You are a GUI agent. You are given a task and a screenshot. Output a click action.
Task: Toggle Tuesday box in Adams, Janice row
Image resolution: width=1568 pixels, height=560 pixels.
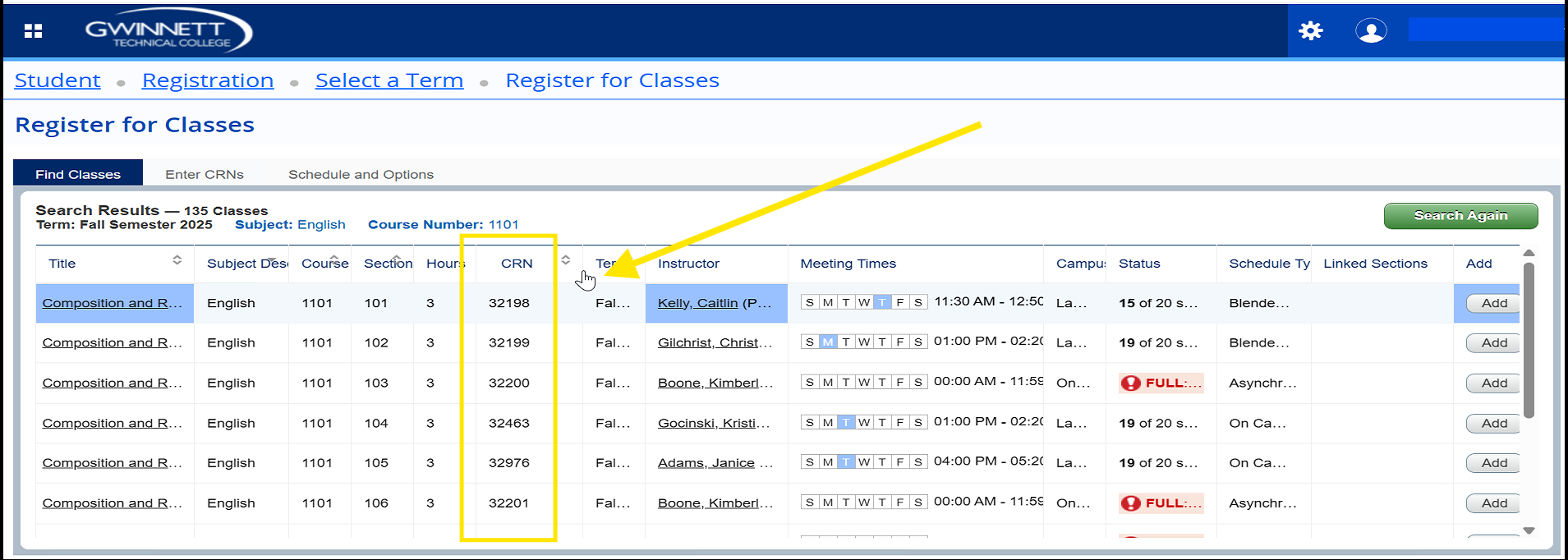click(x=846, y=462)
